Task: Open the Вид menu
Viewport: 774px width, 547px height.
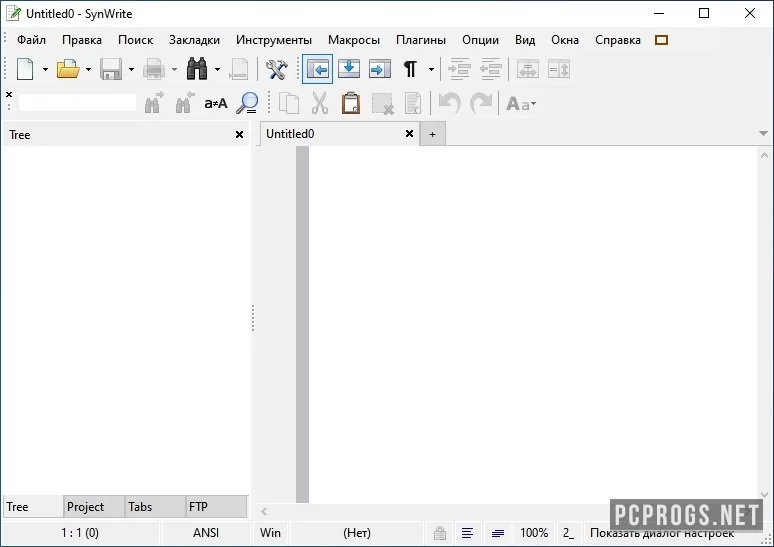Action: tap(525, 40)
